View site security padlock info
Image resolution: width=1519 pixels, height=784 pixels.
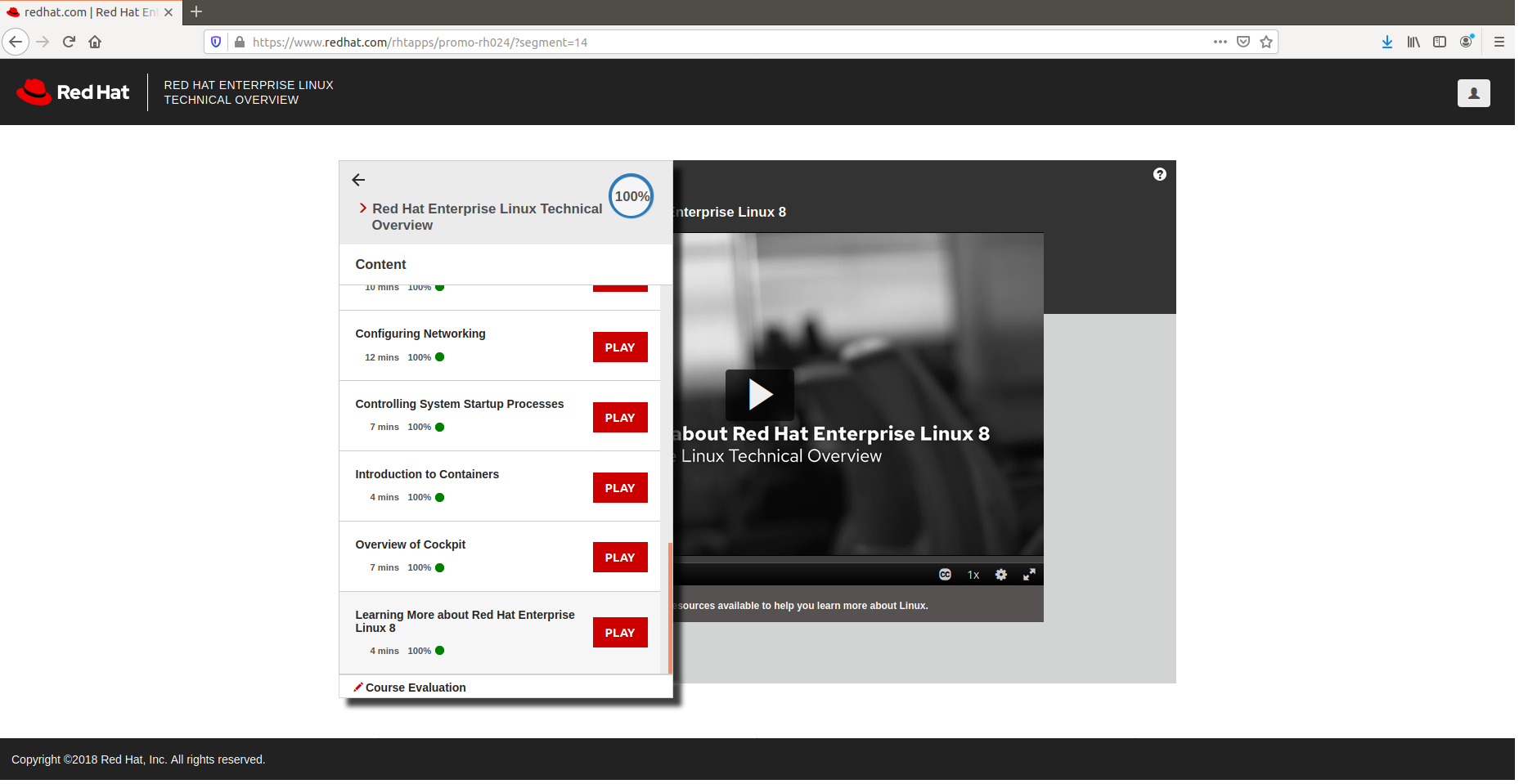coord(240,42)
